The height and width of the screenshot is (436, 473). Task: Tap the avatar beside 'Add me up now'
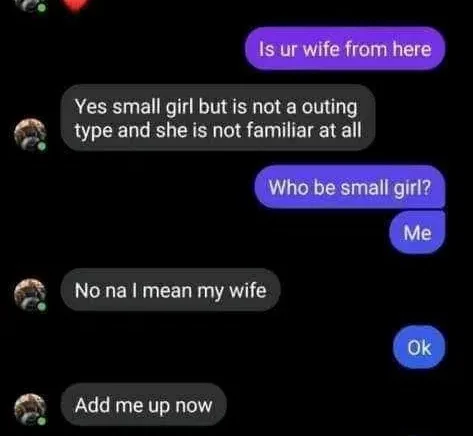30,410
